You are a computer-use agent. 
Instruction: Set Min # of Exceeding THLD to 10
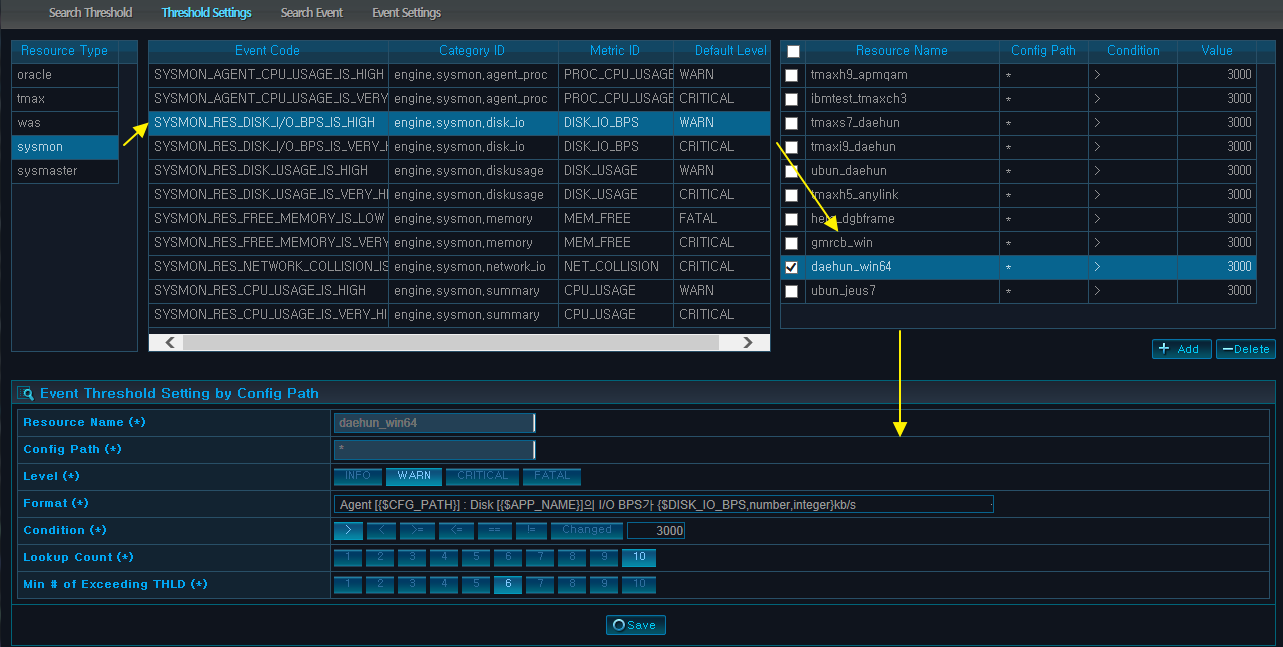639,584
